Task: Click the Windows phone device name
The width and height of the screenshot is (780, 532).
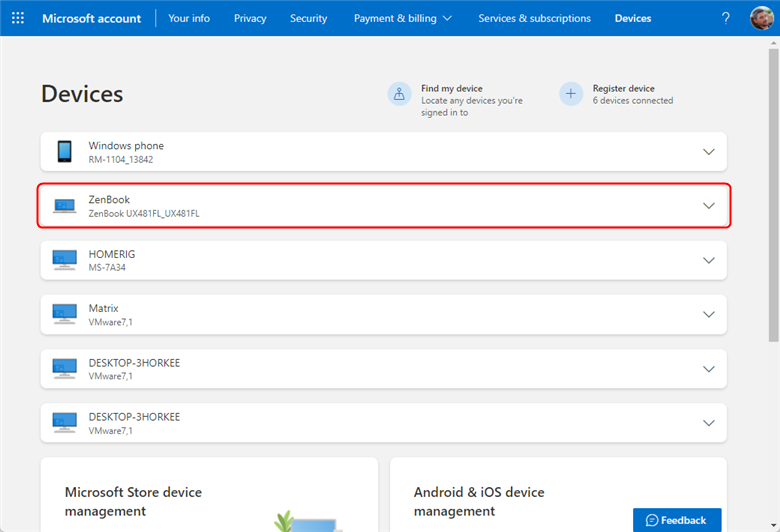Action: coord(126,145)
